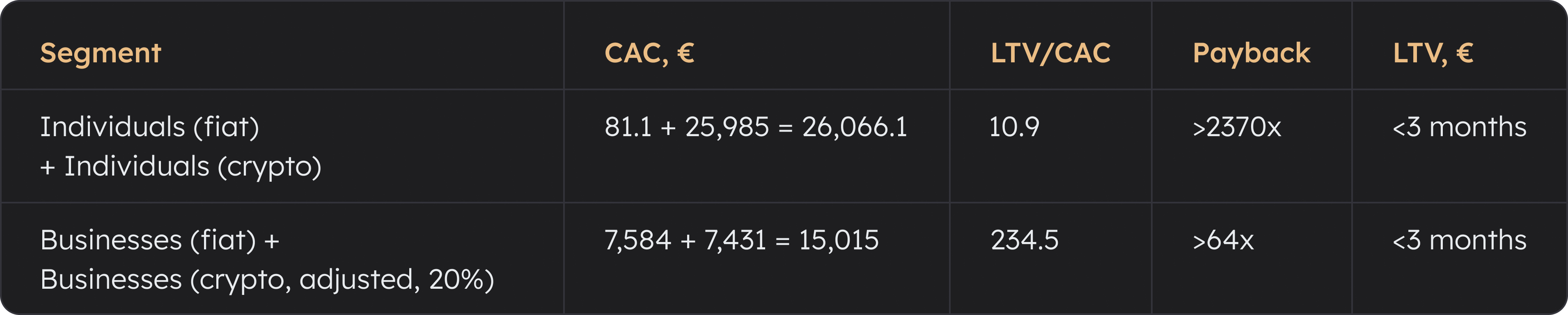Click the Individuals row <3 months cell
This screenshot has width=1568, height=315.
[x=1459, y=127]
